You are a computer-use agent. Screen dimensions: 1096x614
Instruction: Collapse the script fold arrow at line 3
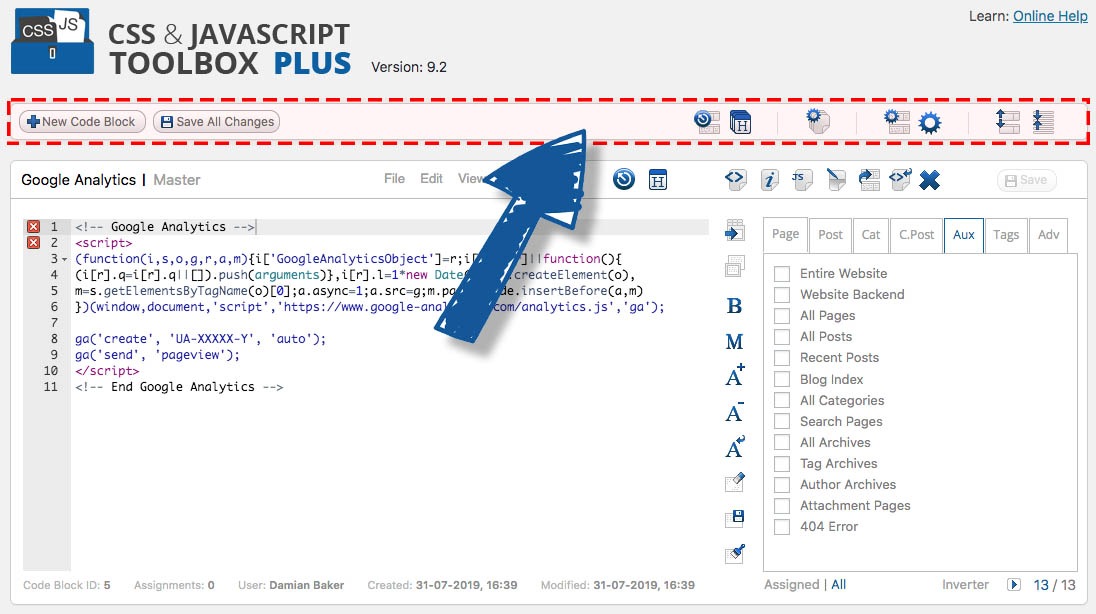pos(65,259)
